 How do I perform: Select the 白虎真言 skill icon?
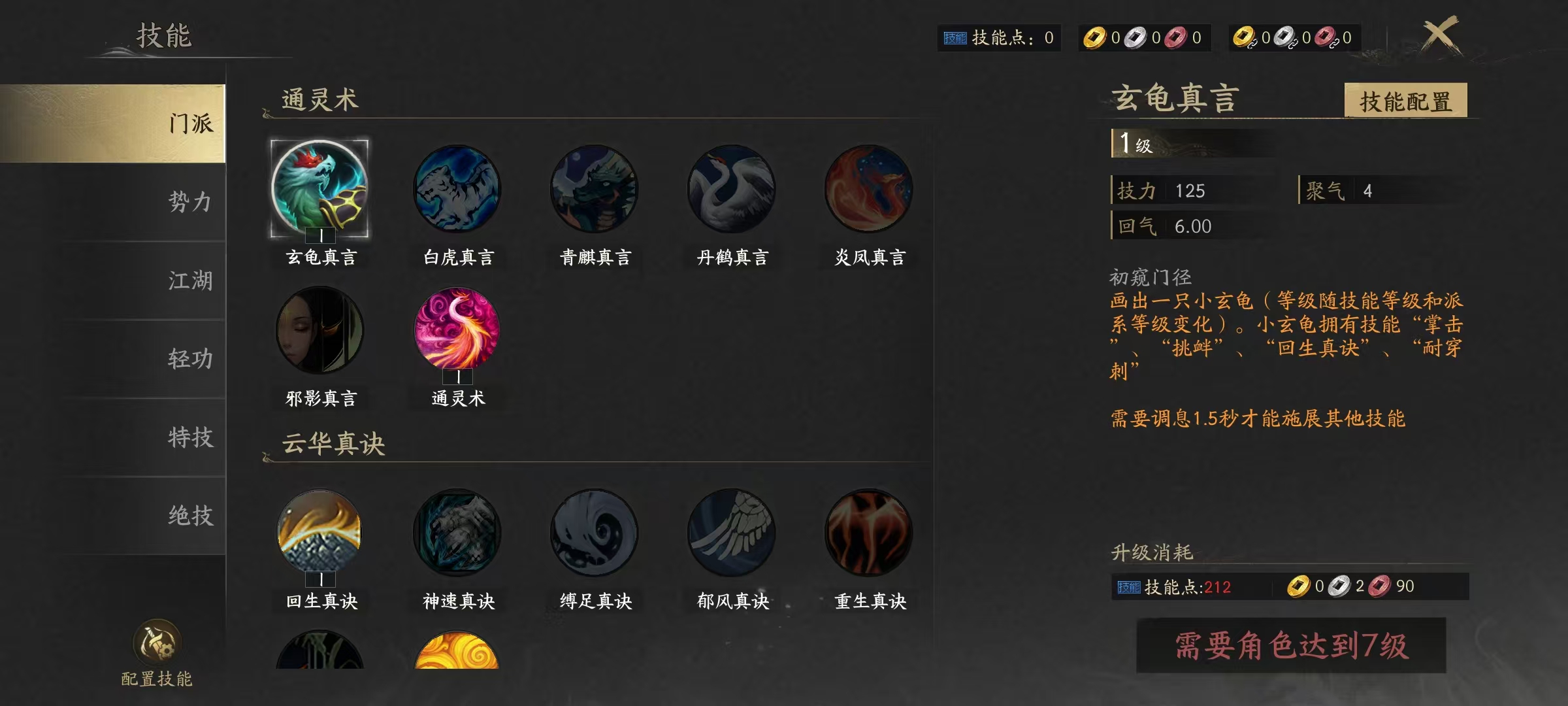[x=457, y=188]
